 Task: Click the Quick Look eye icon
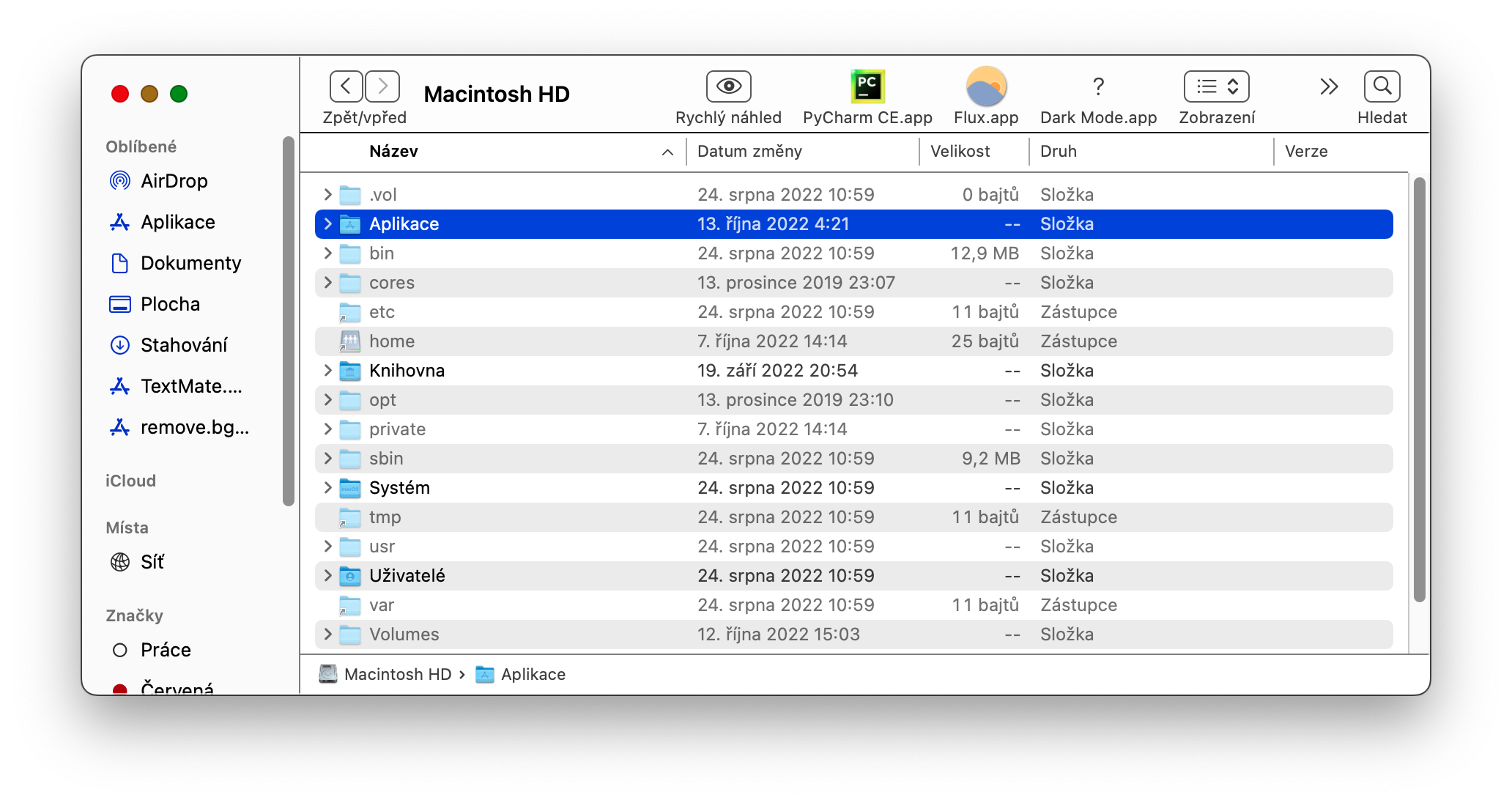(x=728, y=86)
